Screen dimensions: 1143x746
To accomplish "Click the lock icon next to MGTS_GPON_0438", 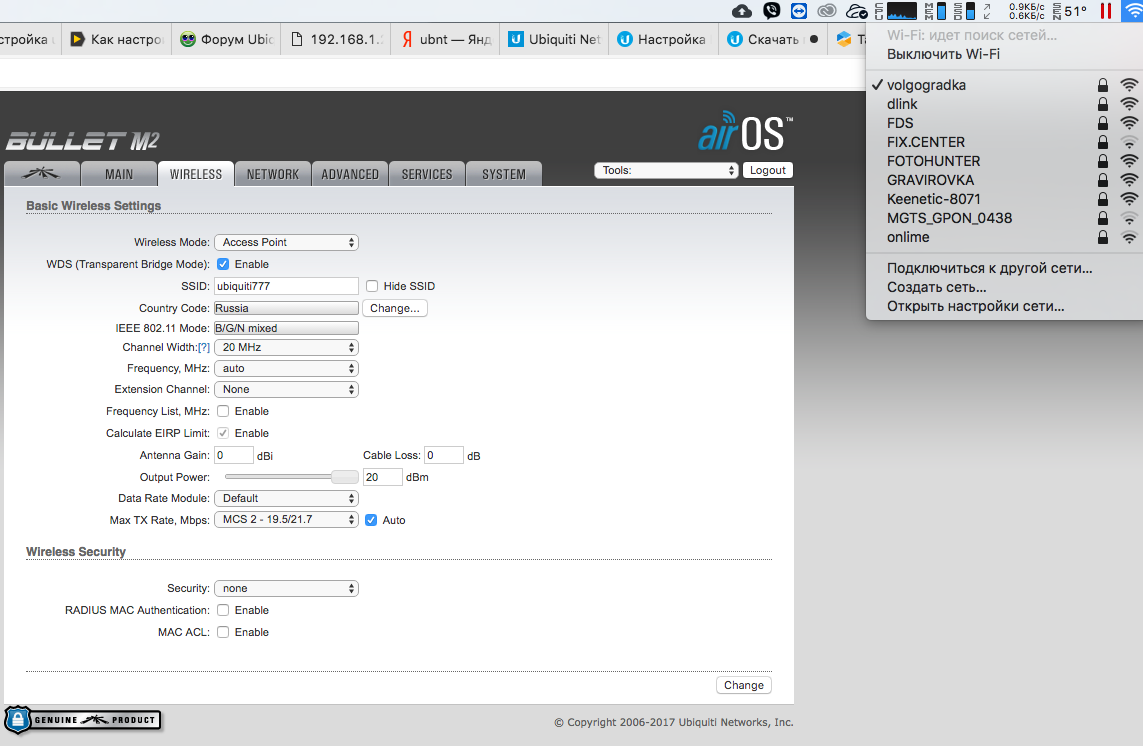I will [x=1103, y=218].
